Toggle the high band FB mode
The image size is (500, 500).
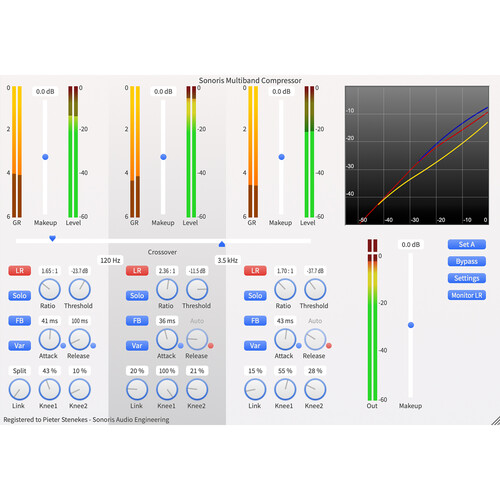tap(255, 320)
